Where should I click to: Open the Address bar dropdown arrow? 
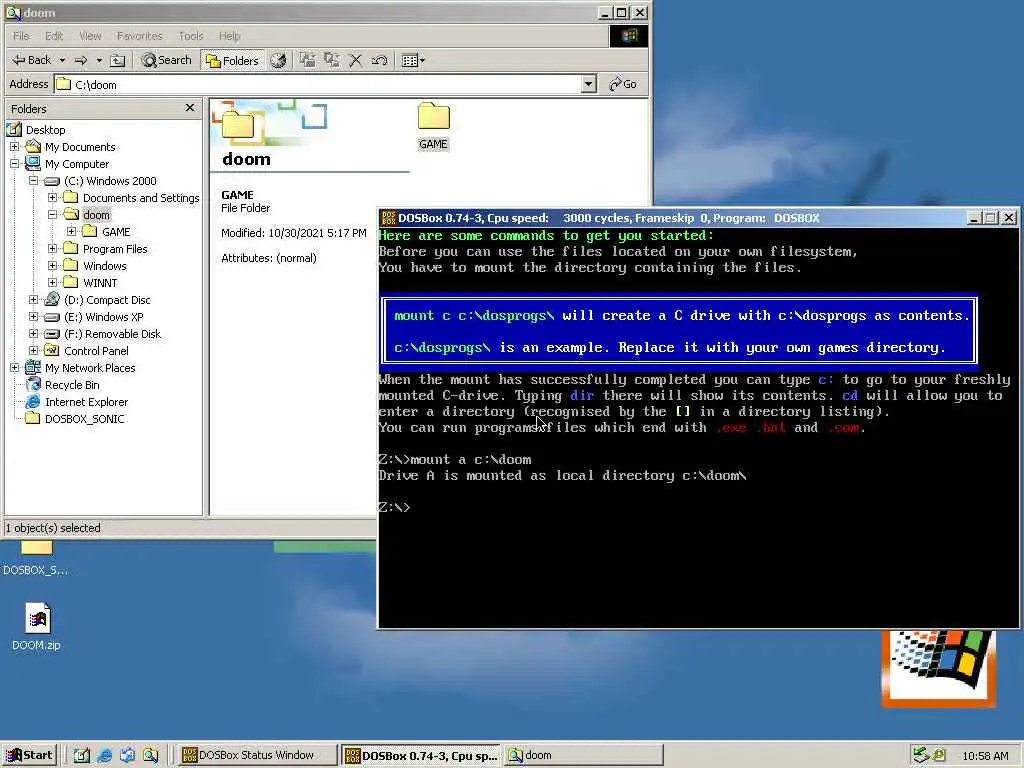[588, 84]
